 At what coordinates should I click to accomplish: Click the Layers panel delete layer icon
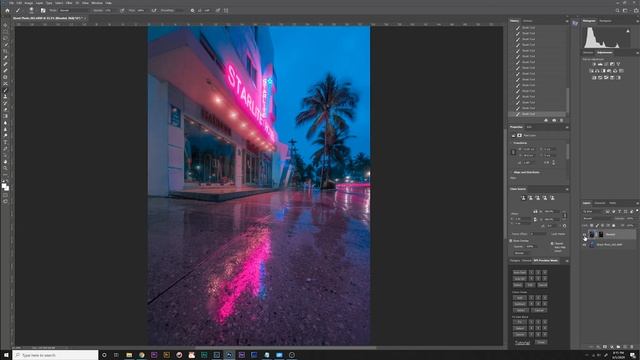(631, 347)
